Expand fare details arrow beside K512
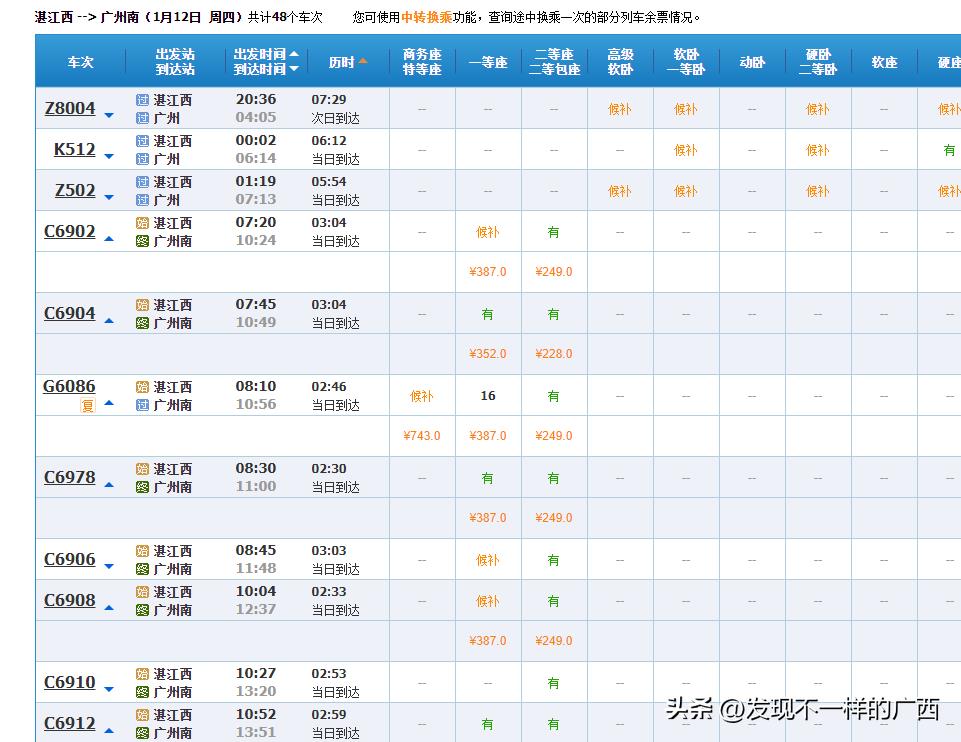Viewport: 961px width, 742px height. point(109,157)
